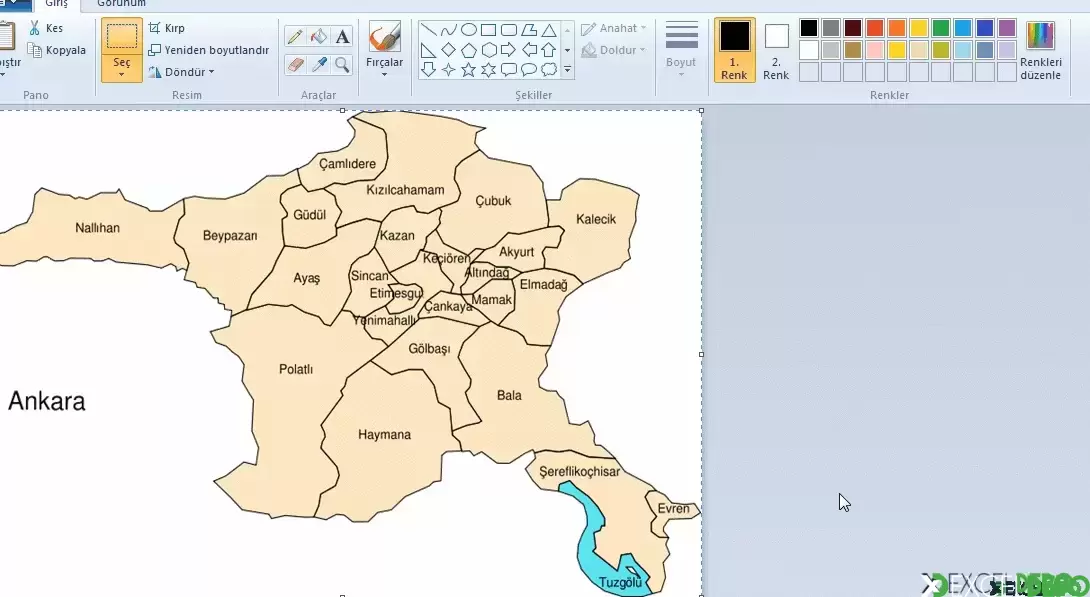Choose the Down arrow shape
Screen dimensions: 1090x597
click(429, 69)
